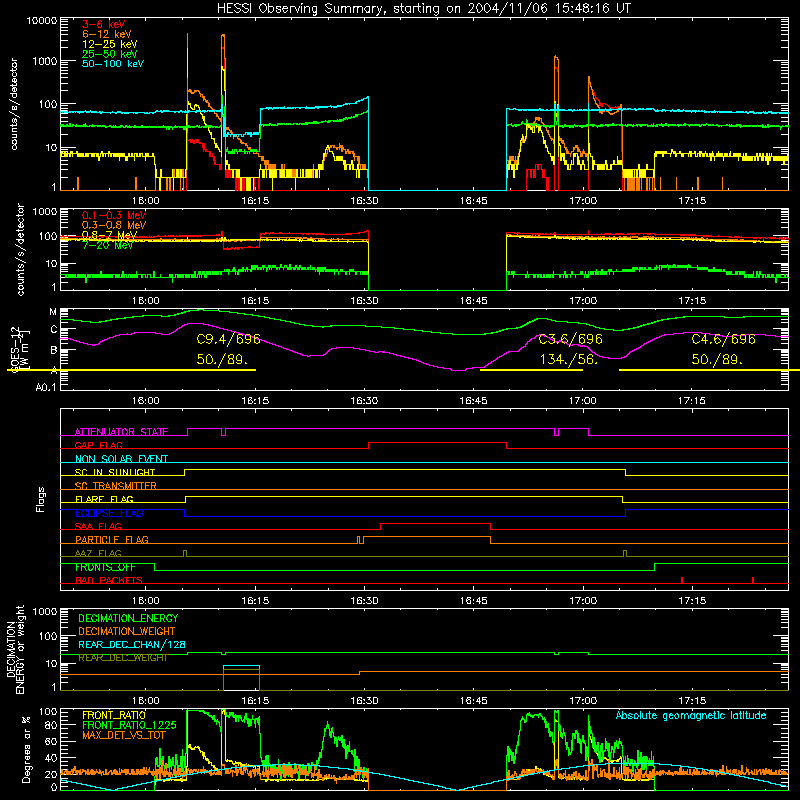Click the 0.1-0.3 MeV legend label

[114, 215]
